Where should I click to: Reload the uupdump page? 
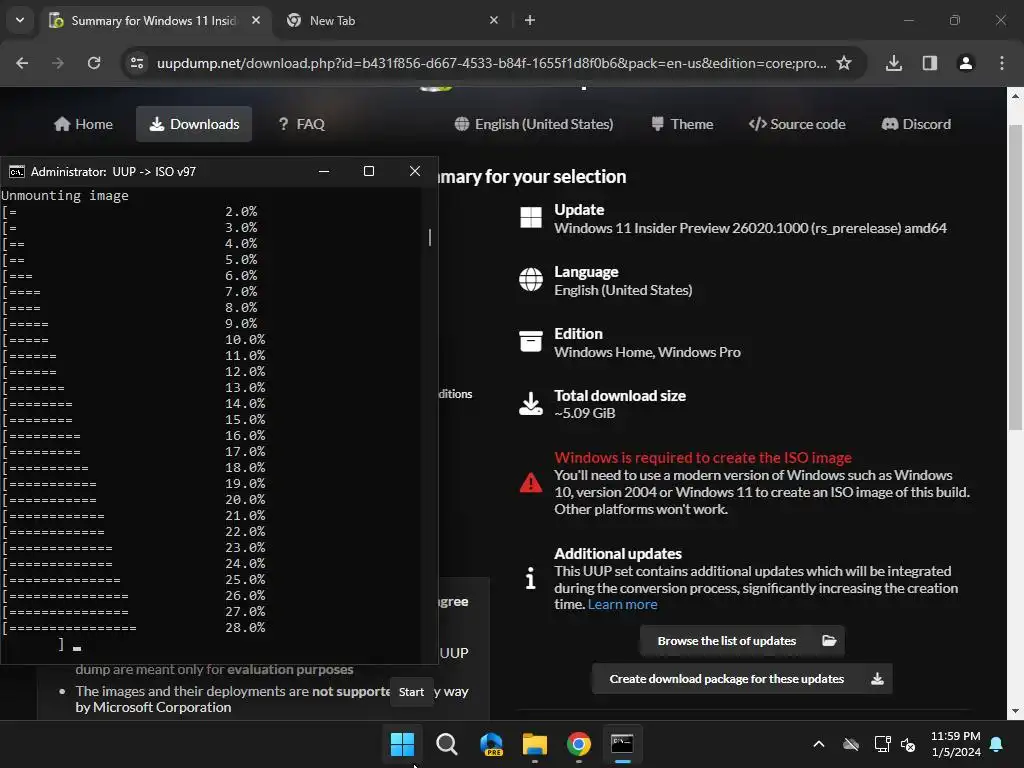coord(94,63)
